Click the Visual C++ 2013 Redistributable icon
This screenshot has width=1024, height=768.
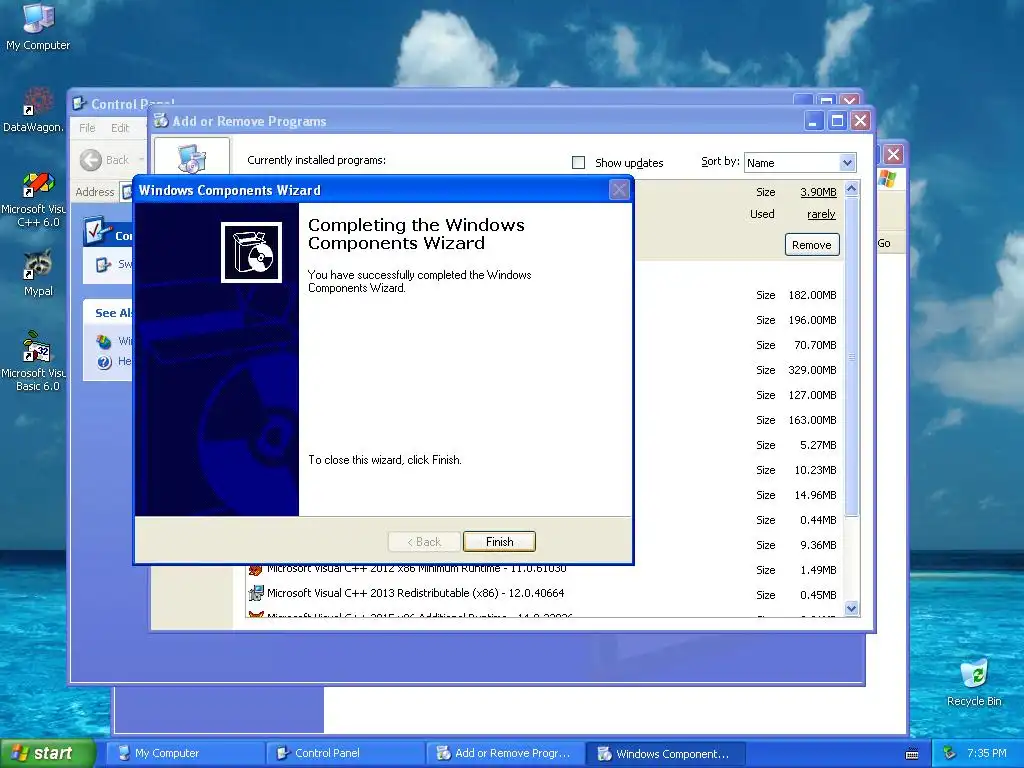pyautogui.click(x=255, y=593)
